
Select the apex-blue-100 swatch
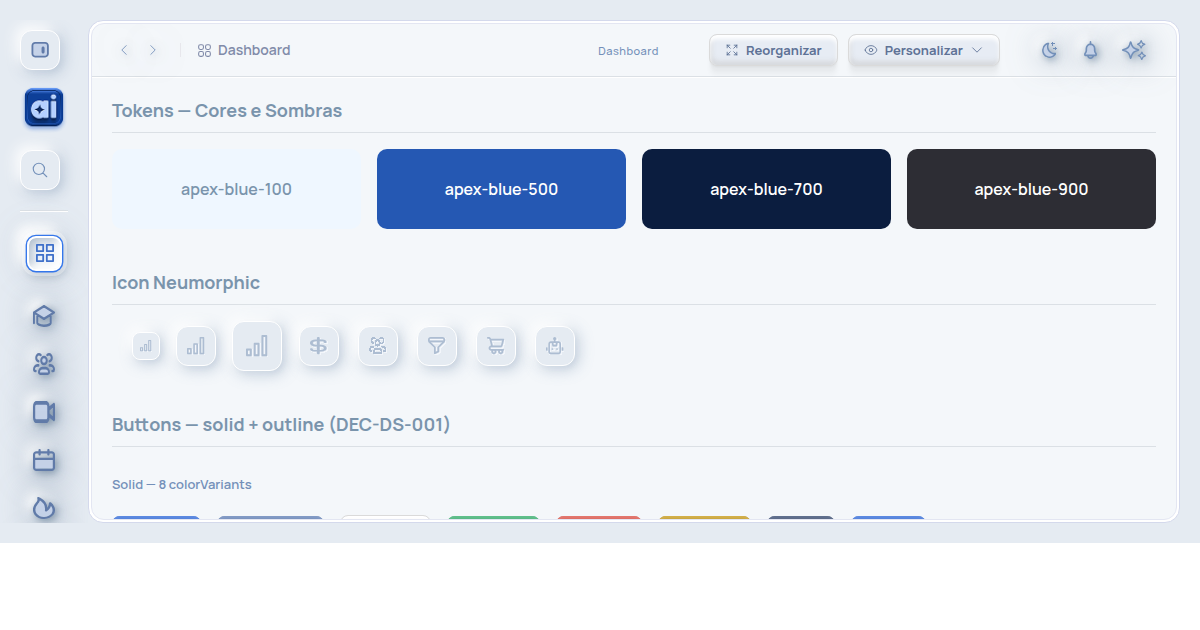[236, 189]
